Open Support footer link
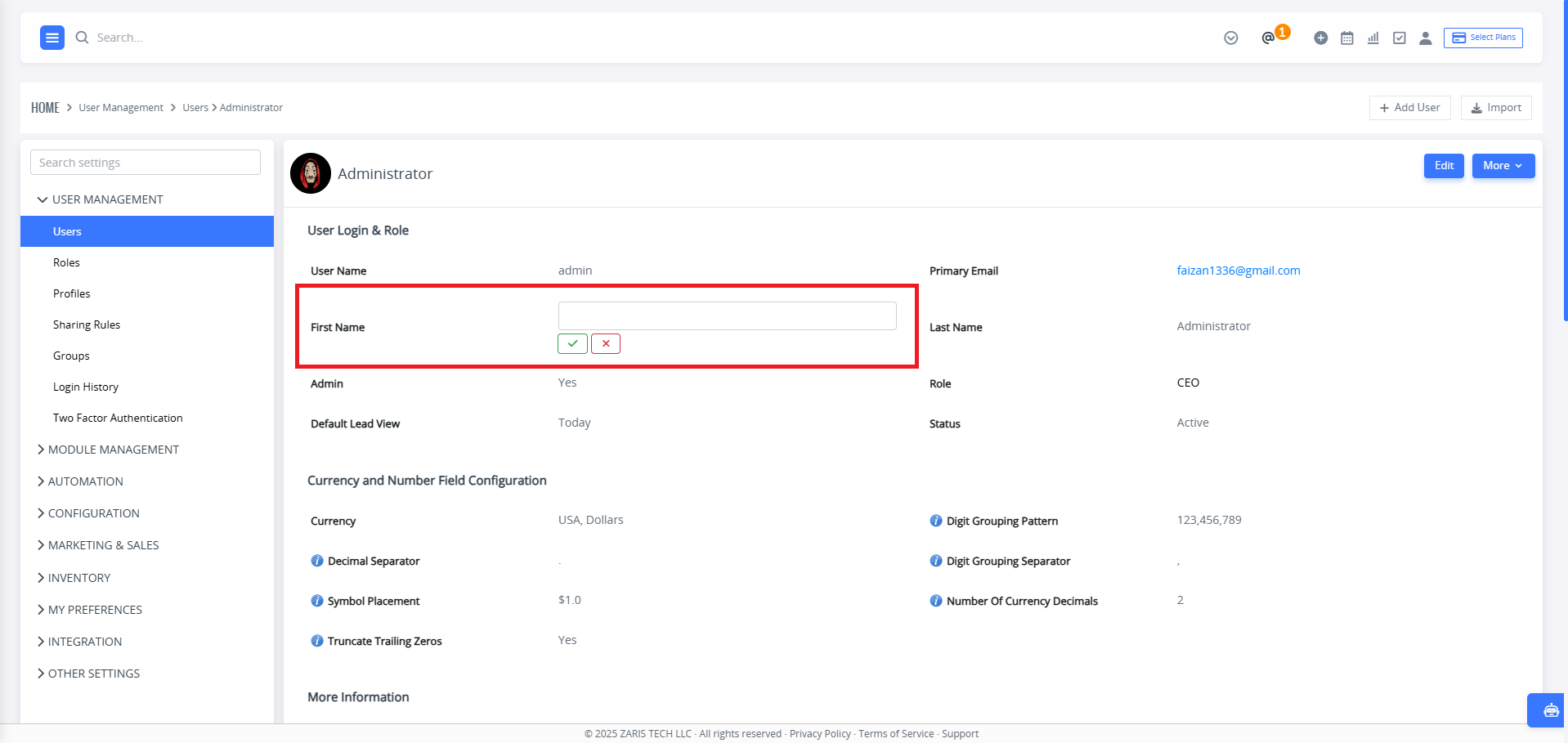The width and height of the screenshot is (1568, 743). (960, 734)
